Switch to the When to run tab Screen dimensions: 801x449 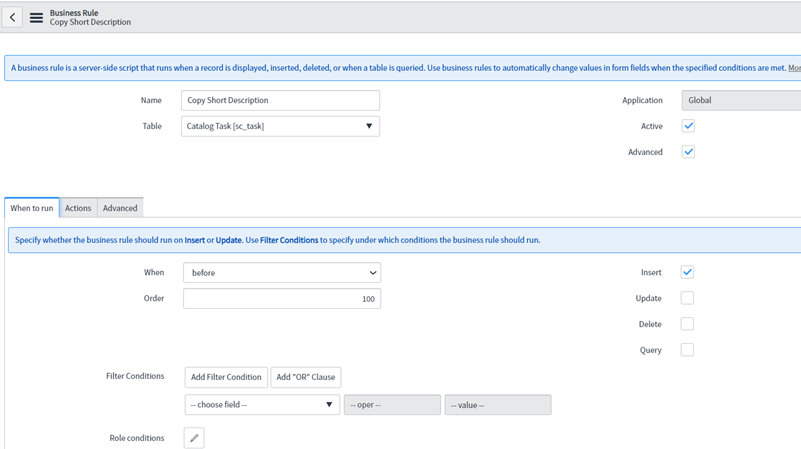tap(32, 208)
